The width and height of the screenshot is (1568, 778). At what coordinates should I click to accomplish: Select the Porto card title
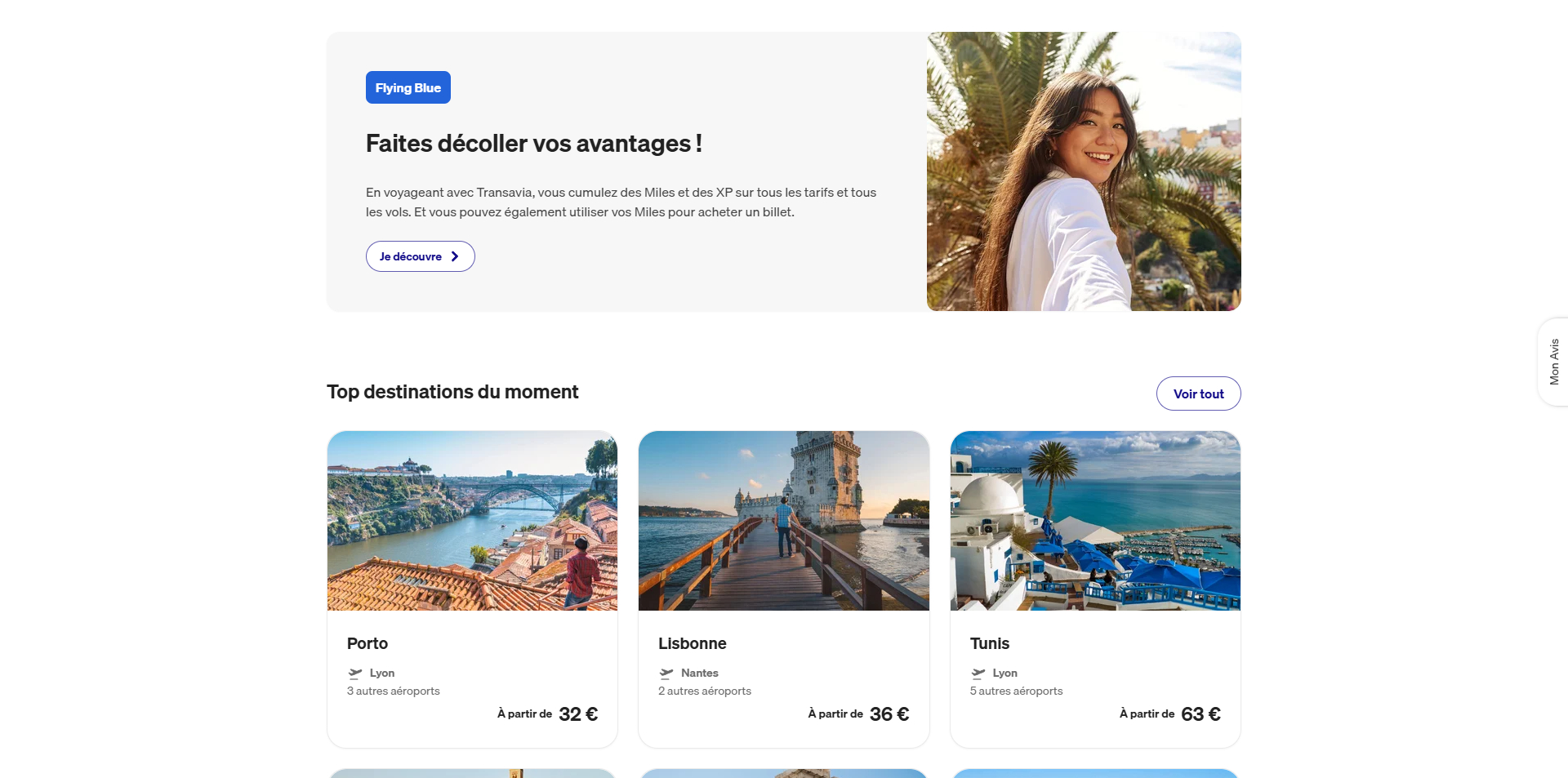point(367,643)
